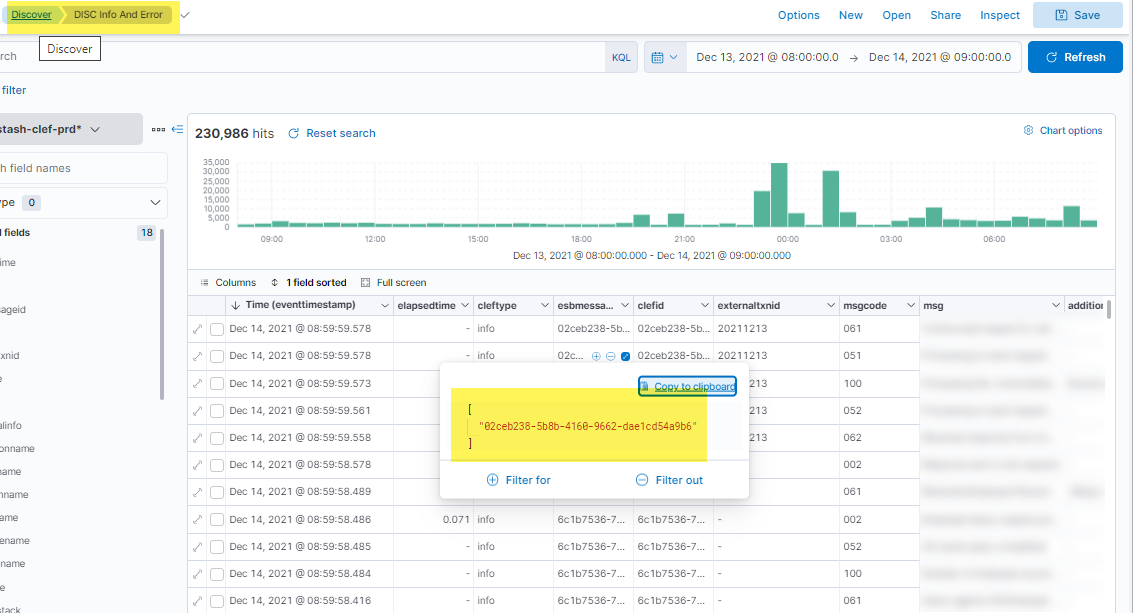Open the calendar quick date menu
Screen dimensions: 1133x613
point(664,57)
